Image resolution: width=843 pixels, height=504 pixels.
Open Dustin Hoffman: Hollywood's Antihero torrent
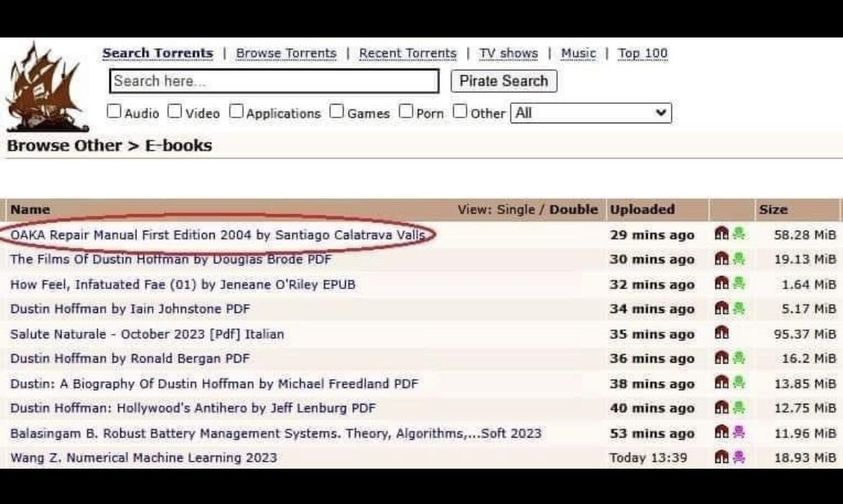[x=193, y=408]
